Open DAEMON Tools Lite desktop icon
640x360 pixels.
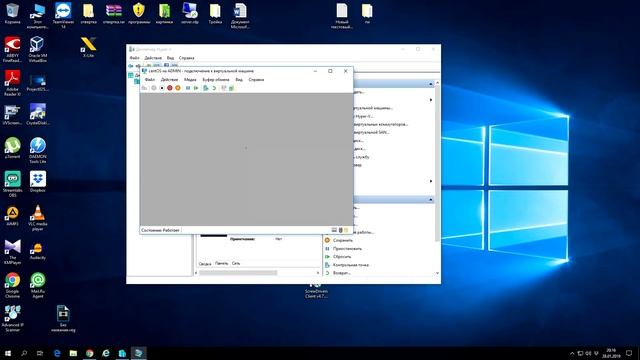(x=38, y=150)
